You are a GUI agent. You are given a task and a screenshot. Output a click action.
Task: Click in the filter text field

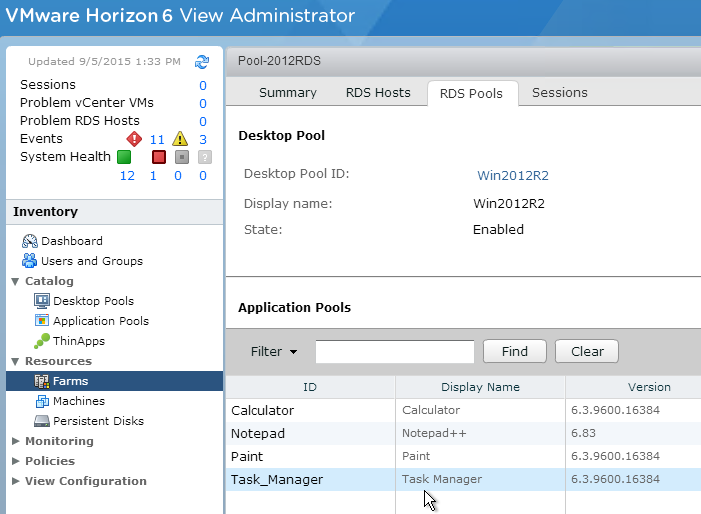click(x=395, y=351)
